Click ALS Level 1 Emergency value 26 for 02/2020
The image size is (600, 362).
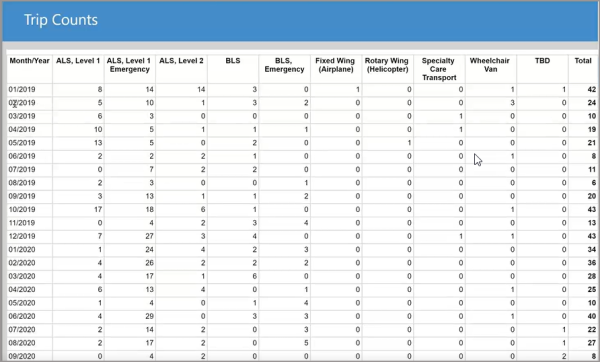click(x=149, y=263)
